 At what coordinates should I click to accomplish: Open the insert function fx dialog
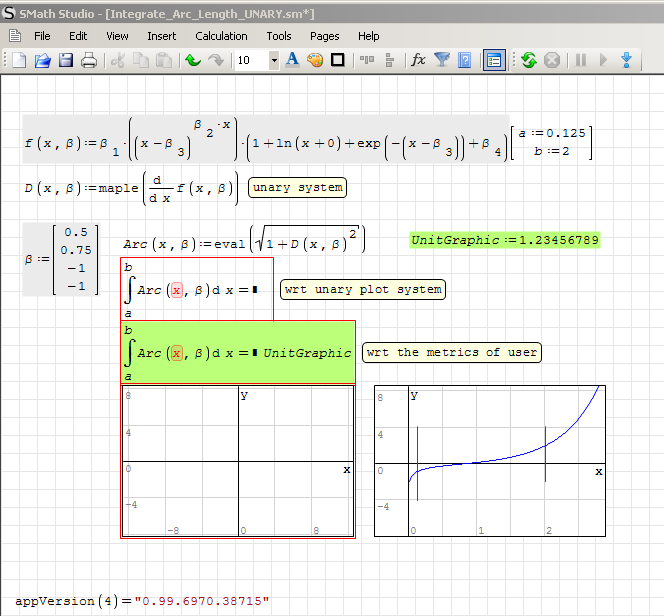pos(418,60)
